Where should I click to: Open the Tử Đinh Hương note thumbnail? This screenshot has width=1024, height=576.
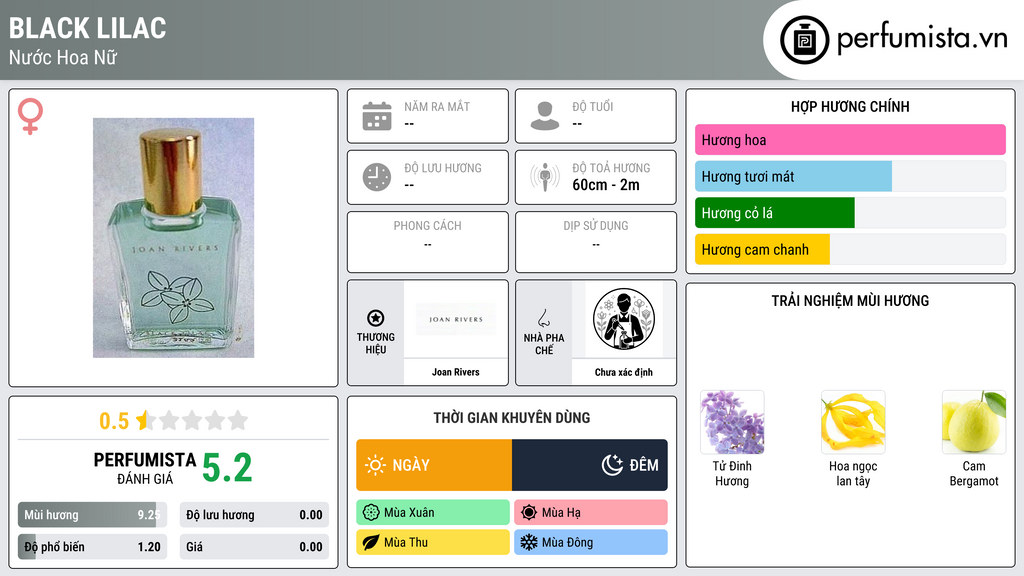732,423
